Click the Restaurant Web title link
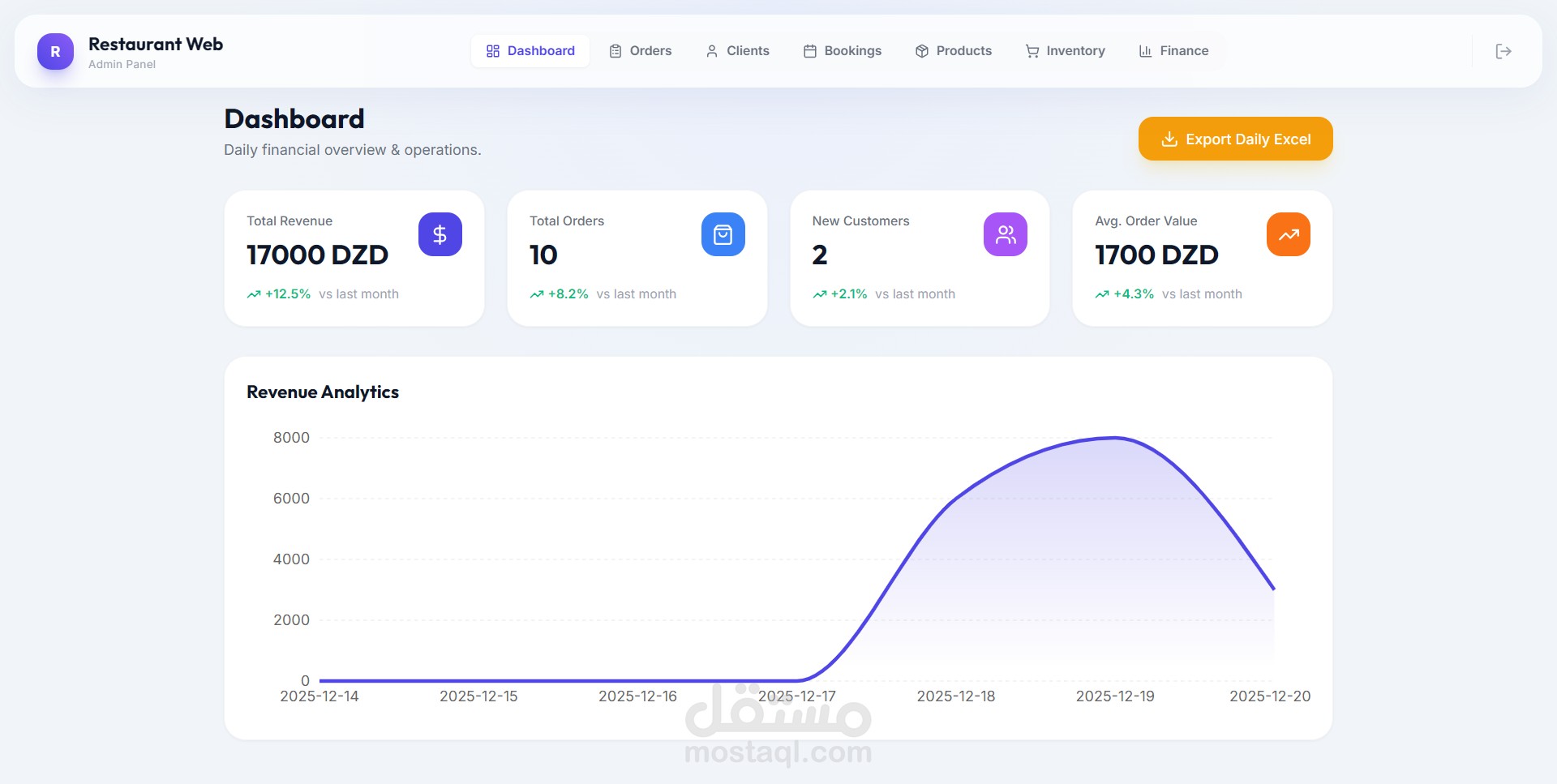Image resolution: width=1557 pixels, height=784 pixels. tap(156, 44)
